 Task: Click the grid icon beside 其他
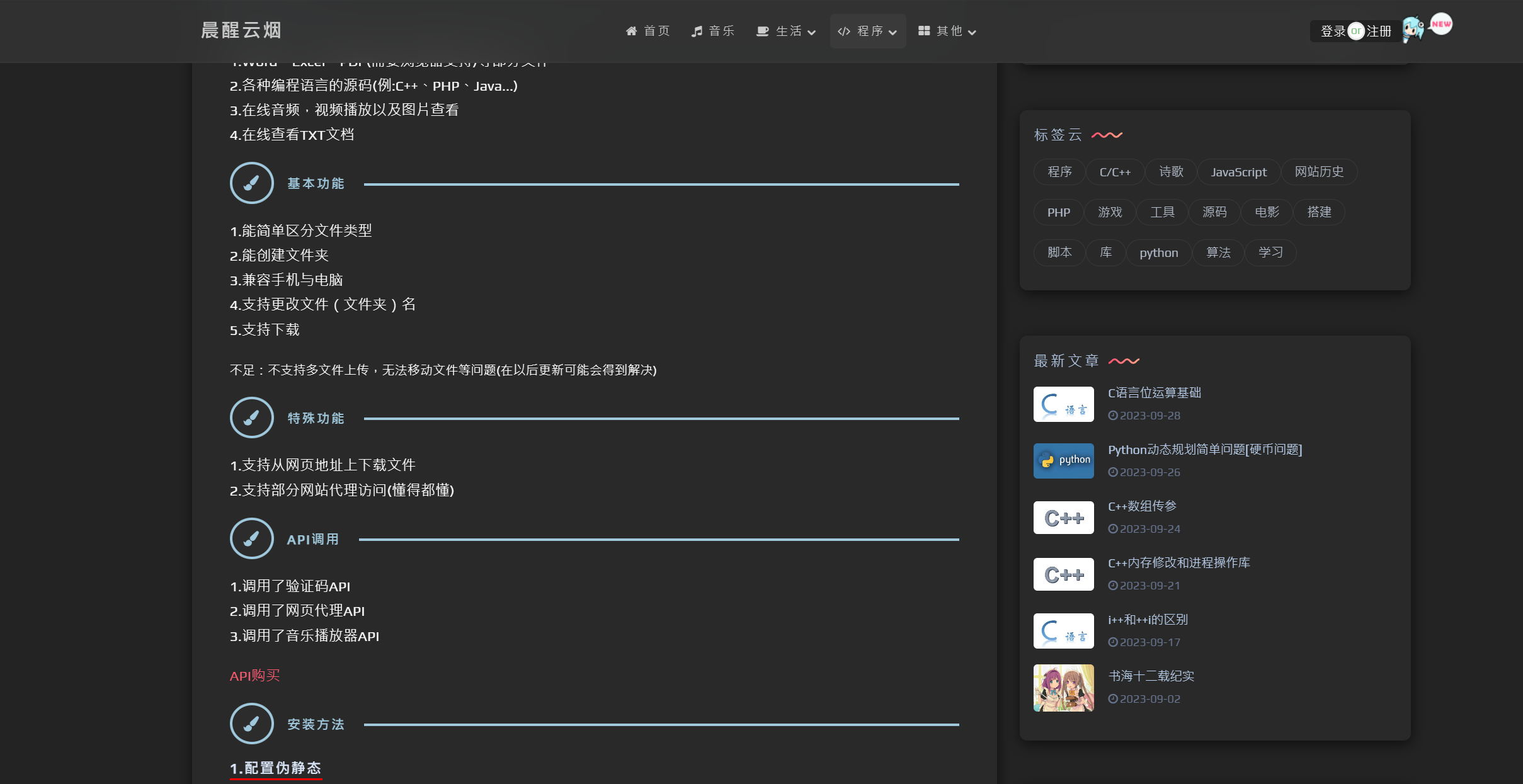coord(924,31)
